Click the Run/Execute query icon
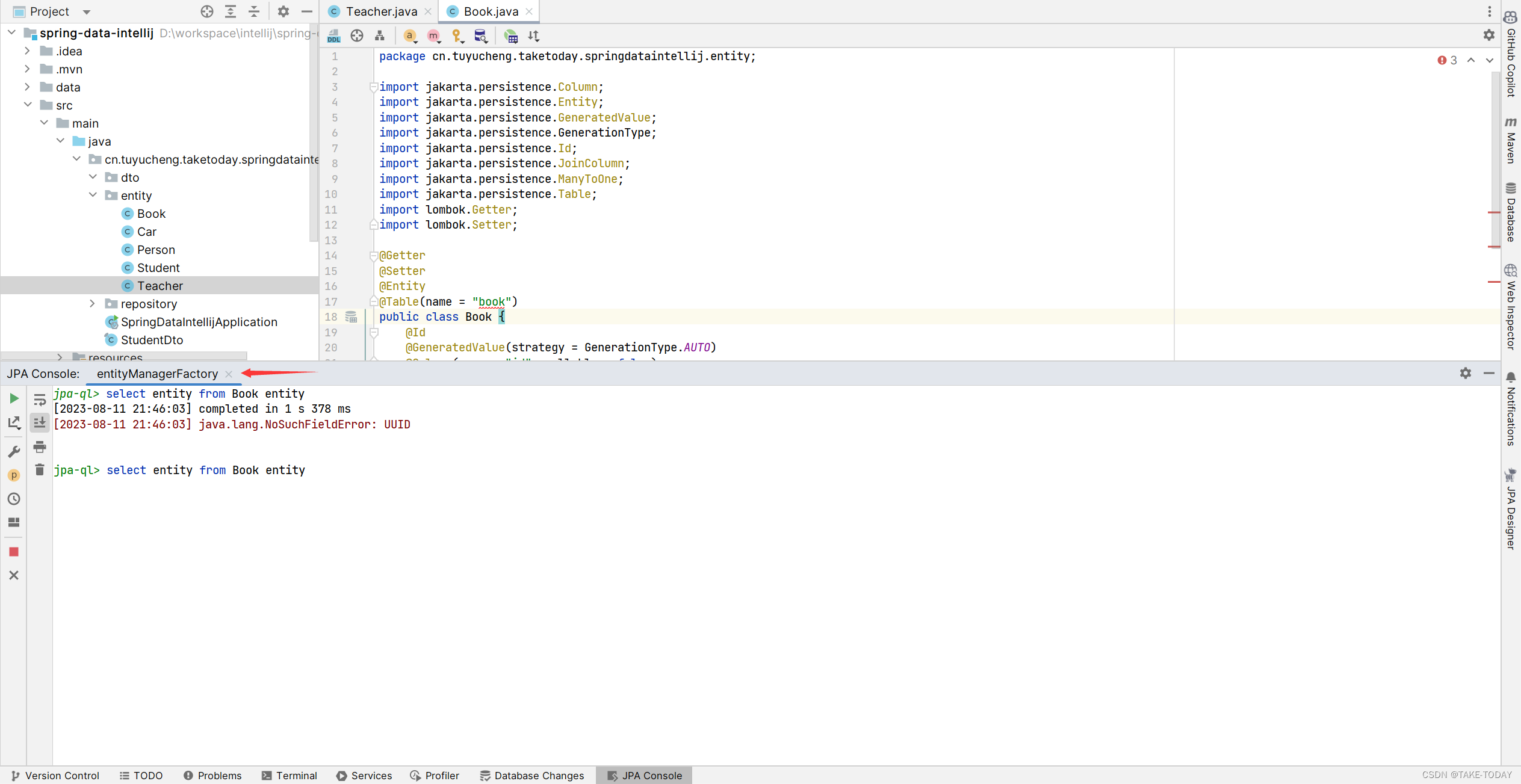Screen dimensions: 1521x784 click(x=14, y=398)
